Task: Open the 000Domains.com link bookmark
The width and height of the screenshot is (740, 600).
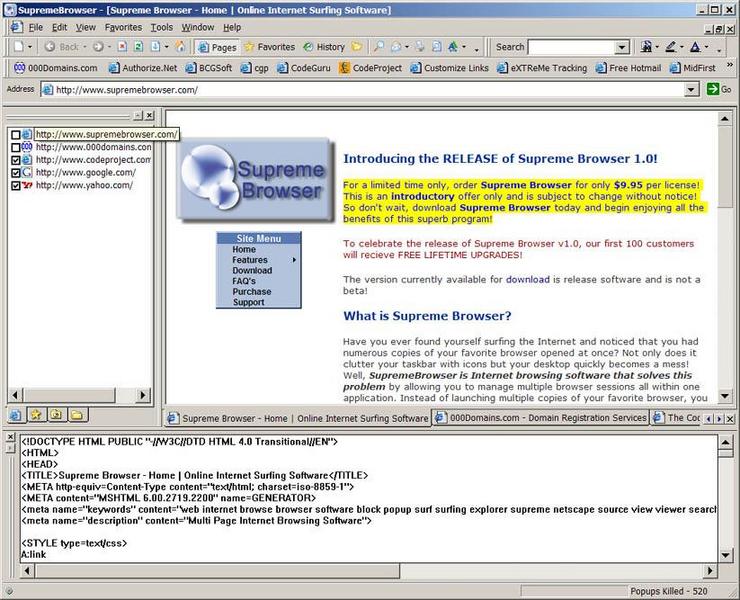Action: coord(55,68)
